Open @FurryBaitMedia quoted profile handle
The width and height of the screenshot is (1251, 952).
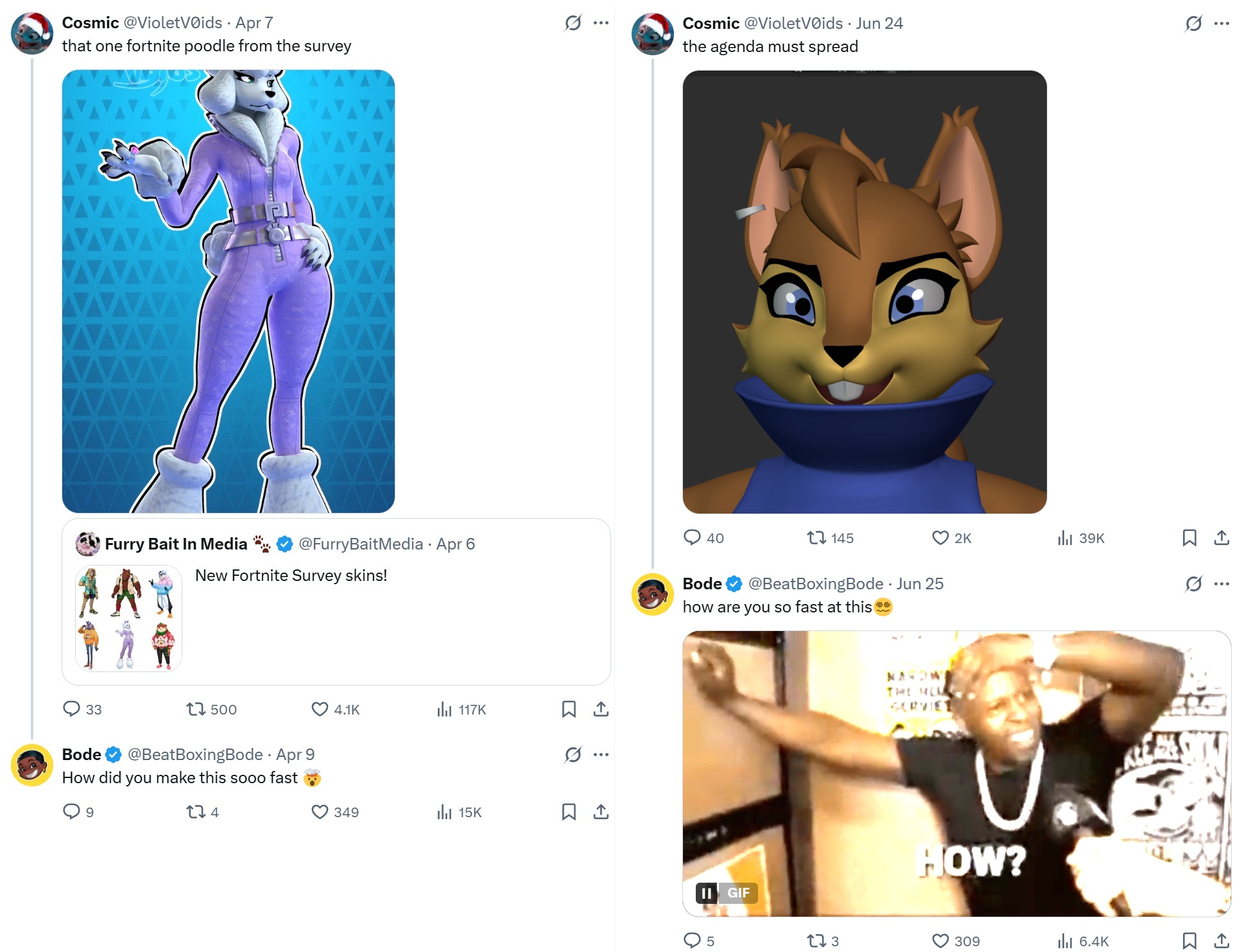pyautogui.click(x=361, y=544)
